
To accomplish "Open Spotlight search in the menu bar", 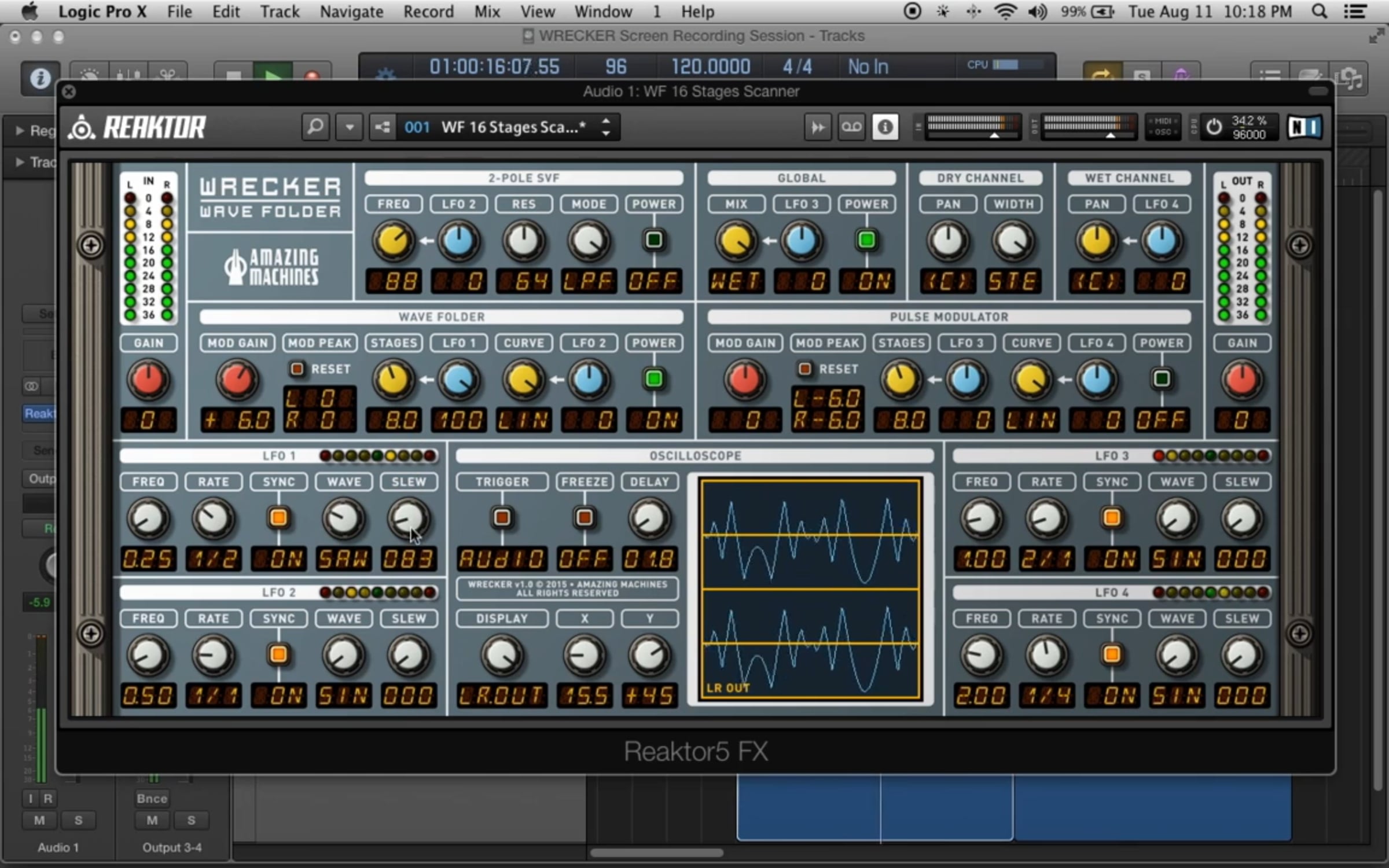I will pyautogui.click(x=1319, y=11).
